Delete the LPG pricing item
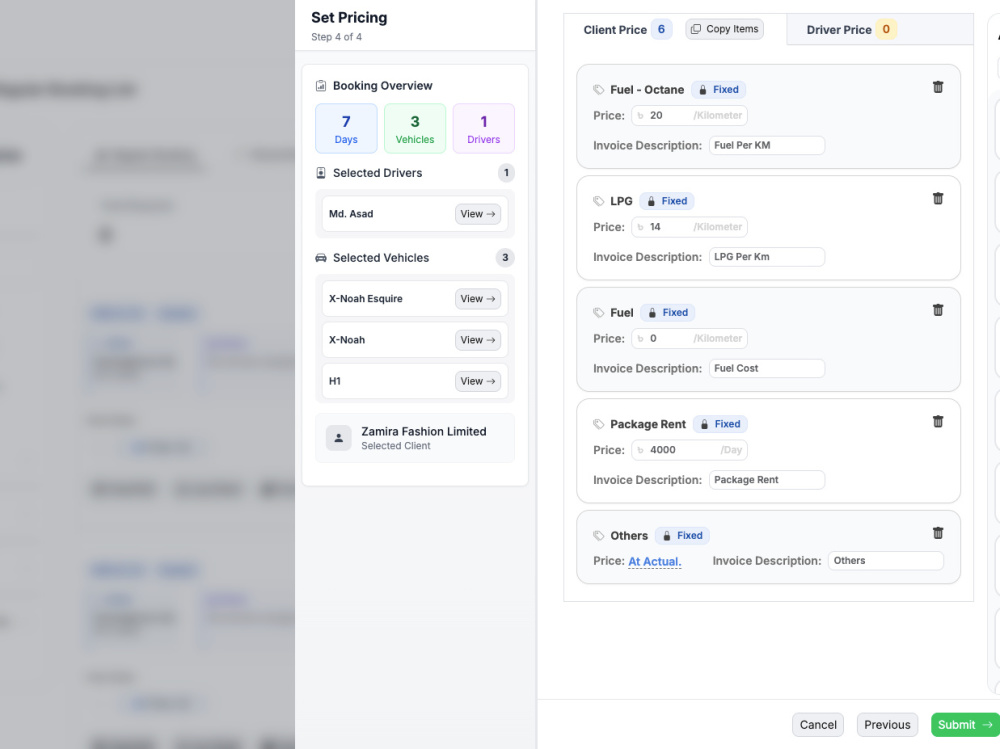1000x749 pixels. 938,198
